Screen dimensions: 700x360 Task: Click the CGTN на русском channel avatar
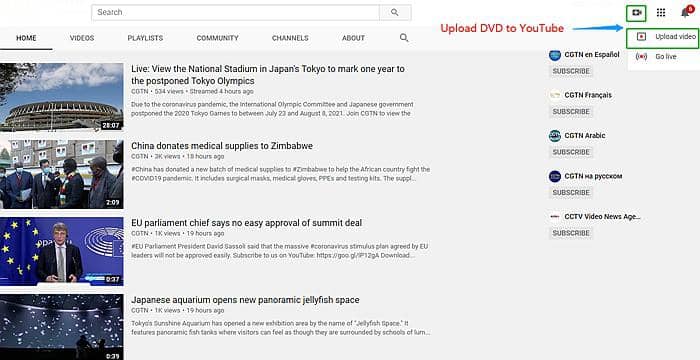coord(555,176)
